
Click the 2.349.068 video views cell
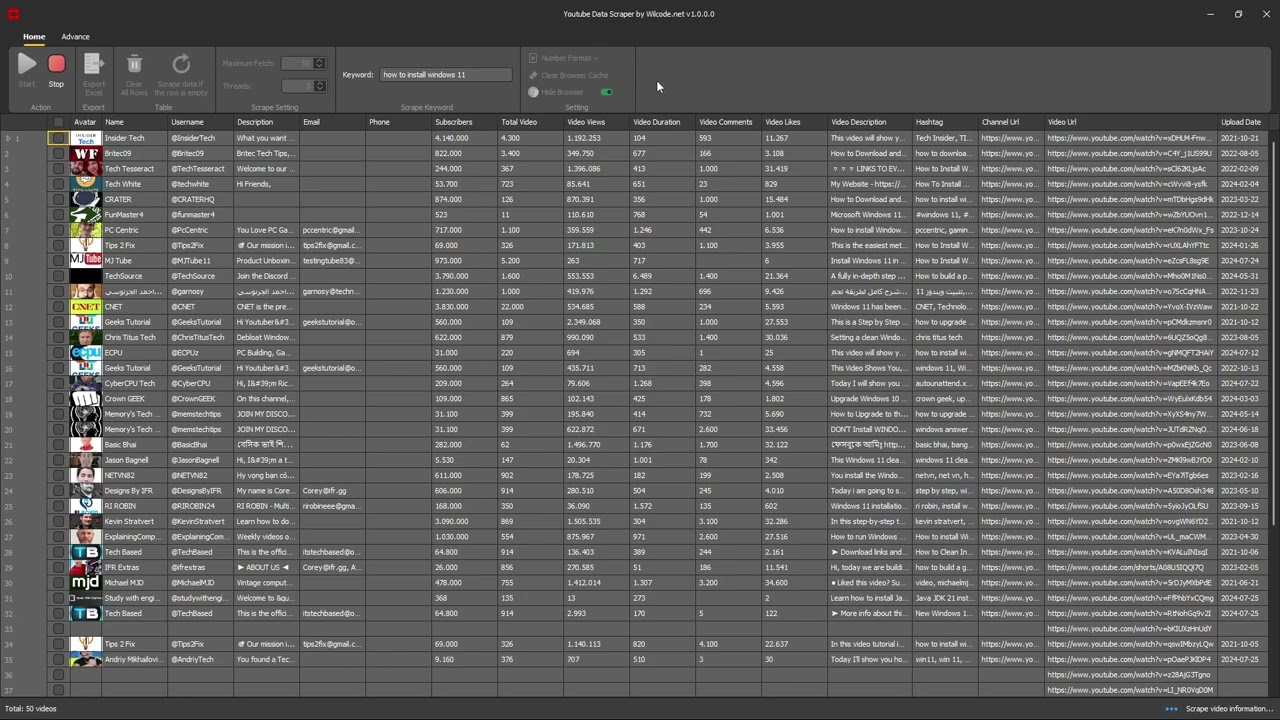coord(597,322)
